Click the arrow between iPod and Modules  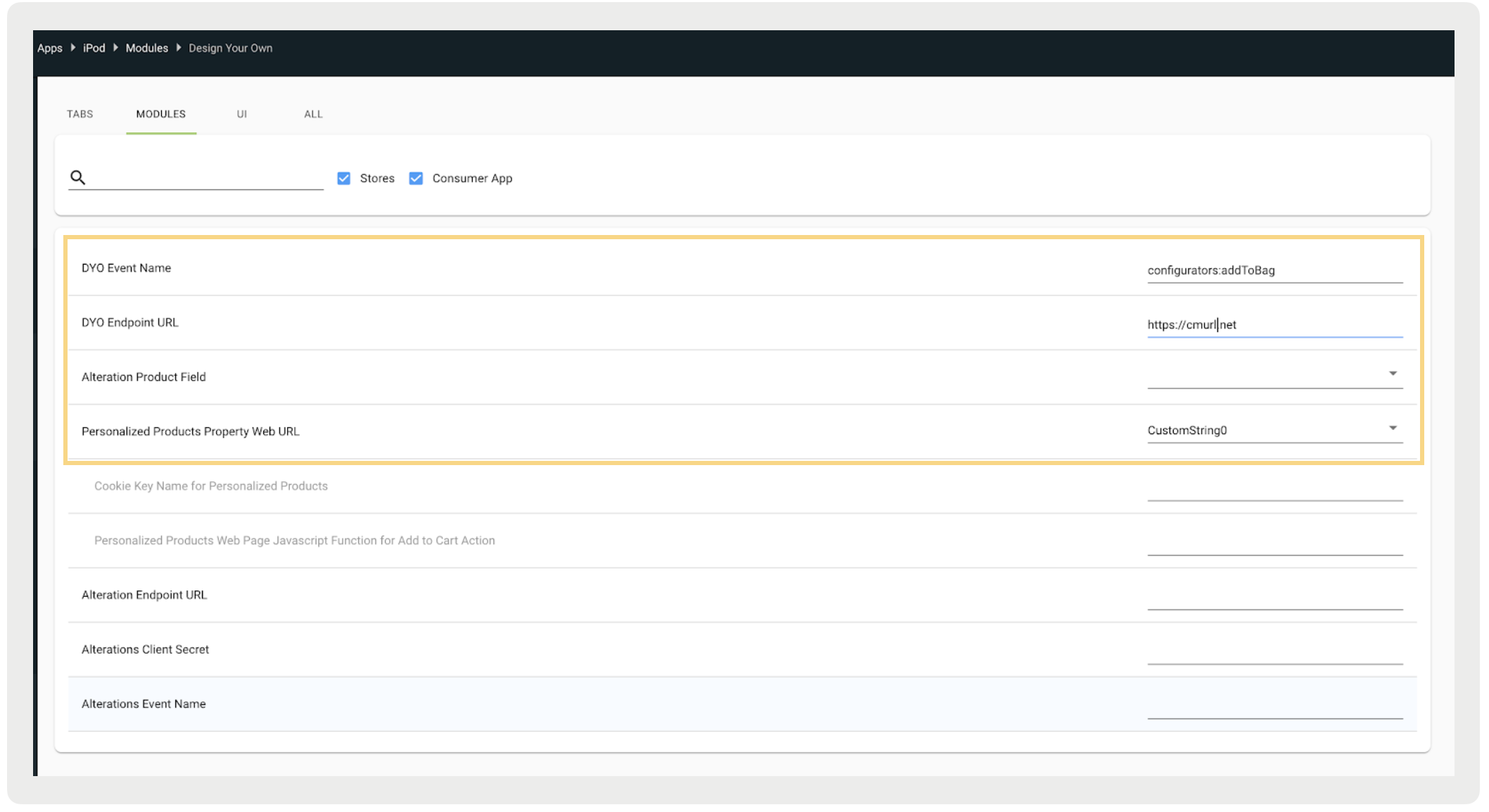point(115,48)
